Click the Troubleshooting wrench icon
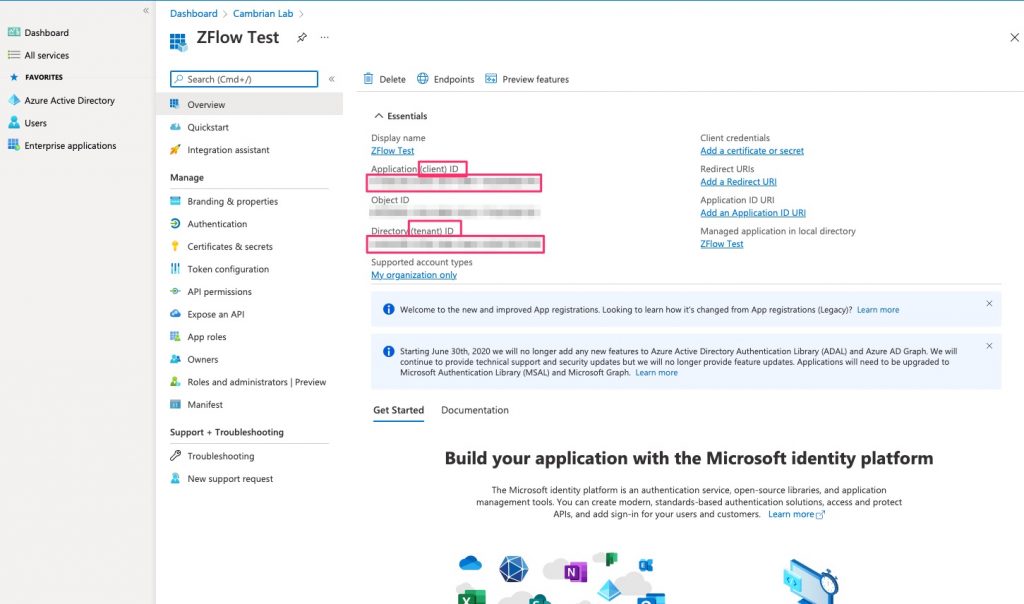1024x604 pixels. coord(175,456)
